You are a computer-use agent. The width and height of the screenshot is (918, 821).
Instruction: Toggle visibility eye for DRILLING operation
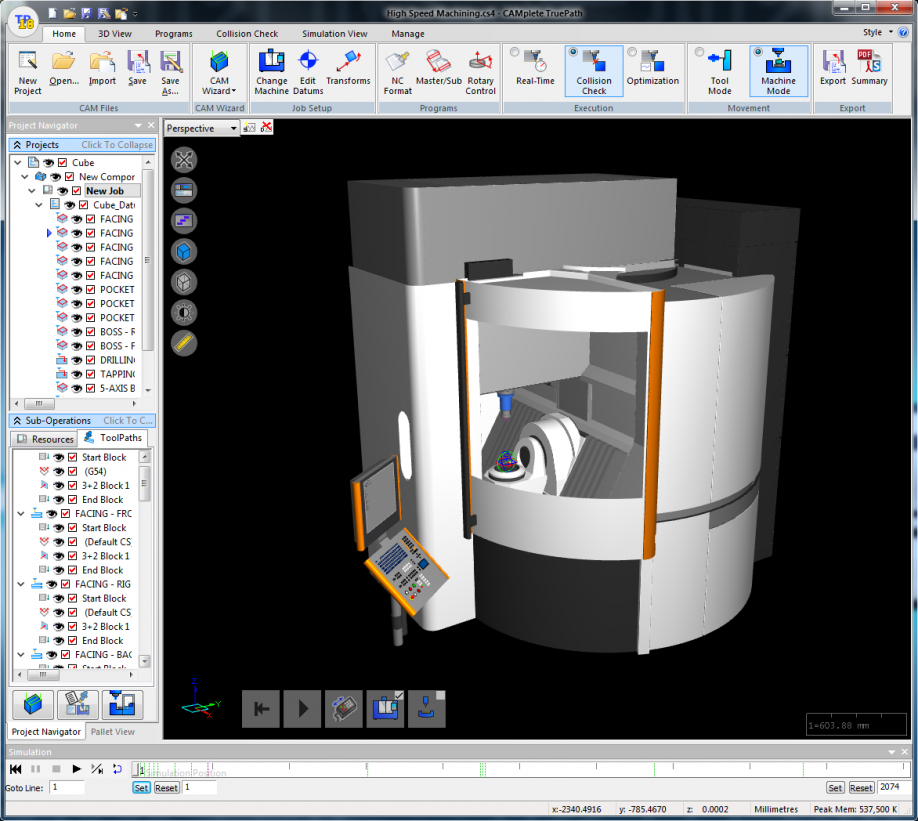[77, 360]
